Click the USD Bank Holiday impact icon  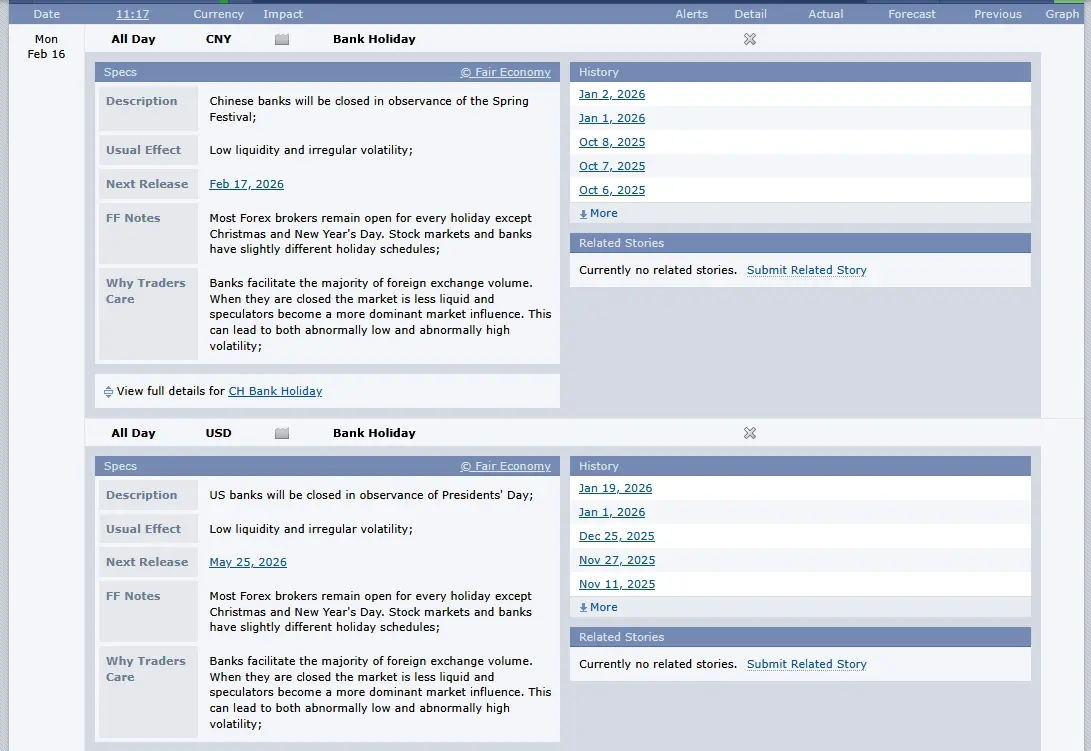(282, 434)
